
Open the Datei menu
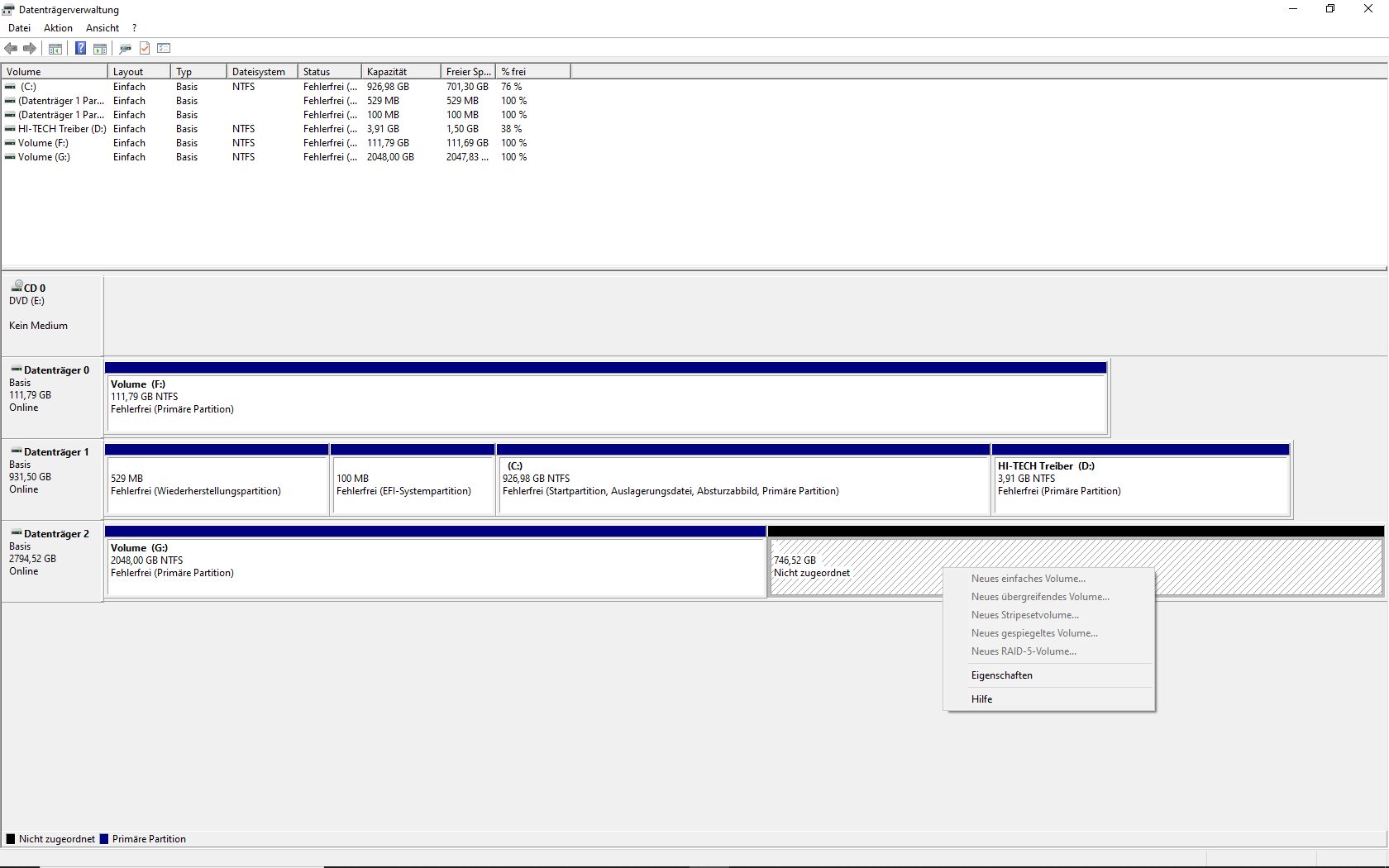(19, 28)
